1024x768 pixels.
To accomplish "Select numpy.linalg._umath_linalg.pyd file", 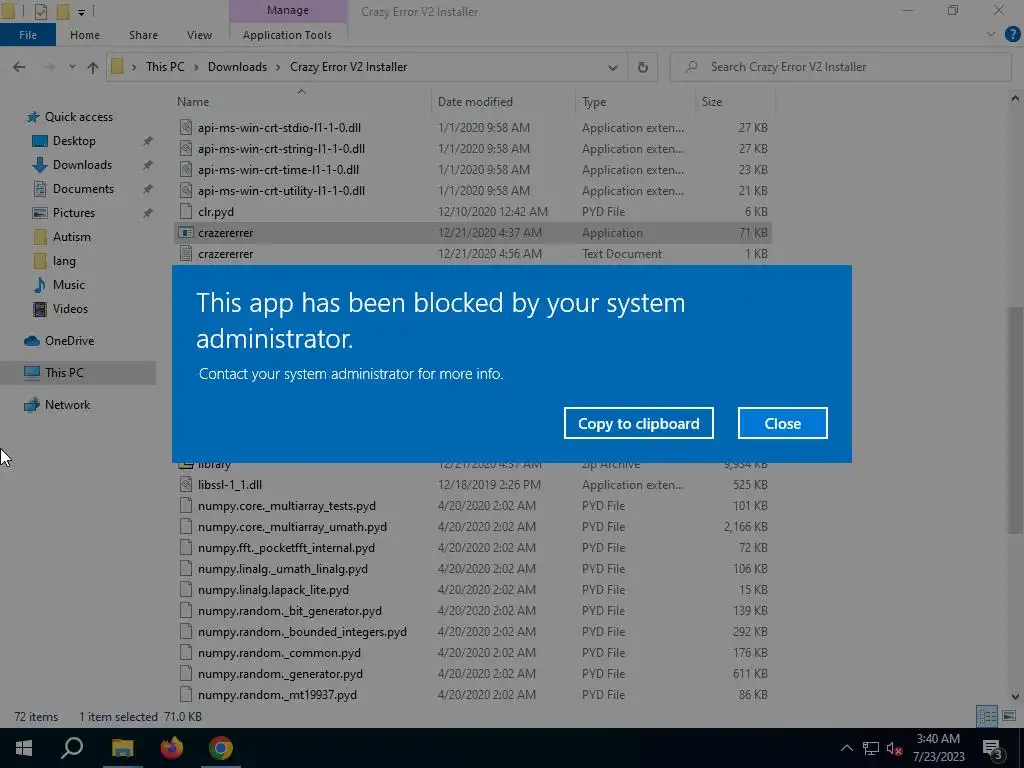I will point(283,569).
